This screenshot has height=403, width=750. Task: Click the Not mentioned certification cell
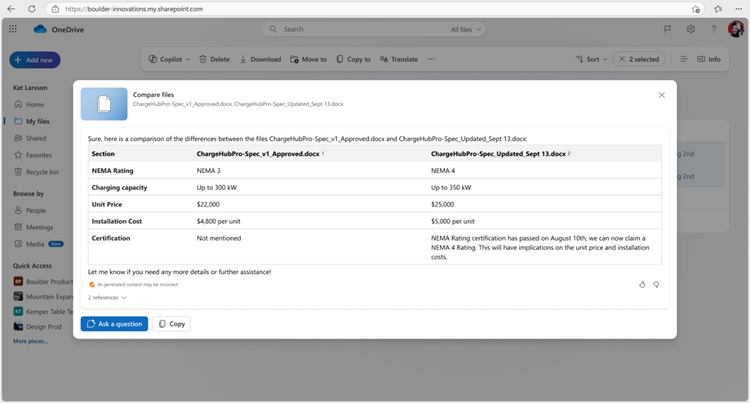pyautogui.click(x=219, y=238)
